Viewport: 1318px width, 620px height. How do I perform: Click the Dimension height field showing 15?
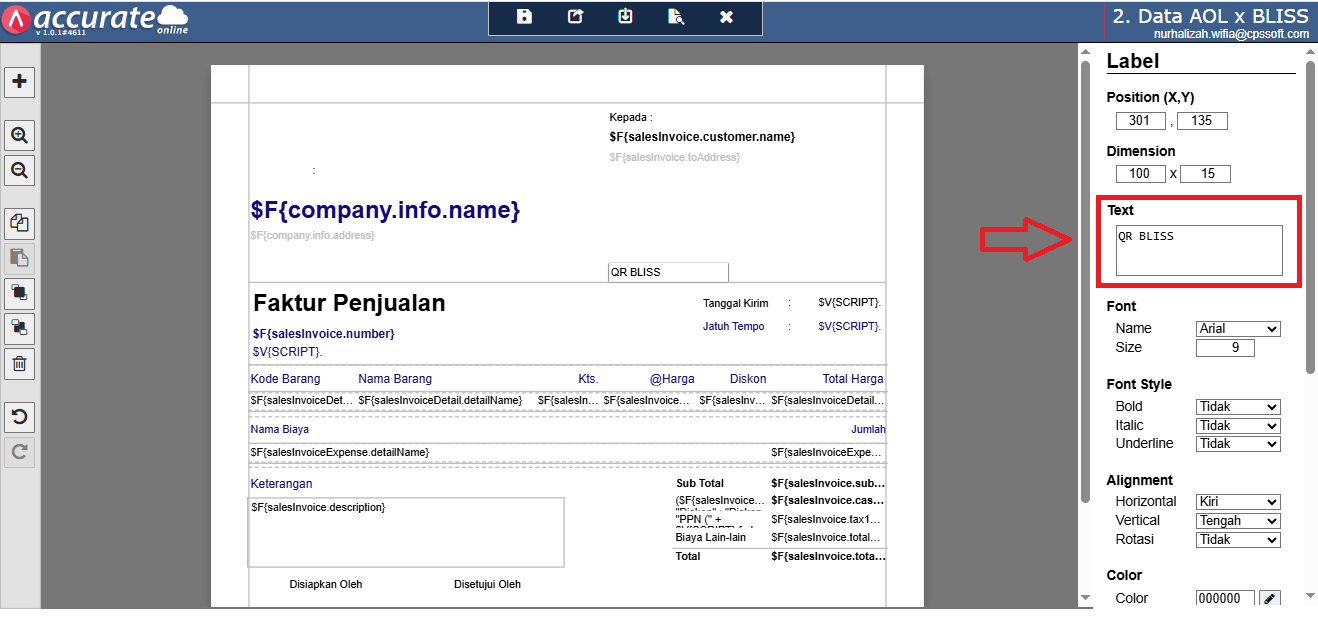1205,174
